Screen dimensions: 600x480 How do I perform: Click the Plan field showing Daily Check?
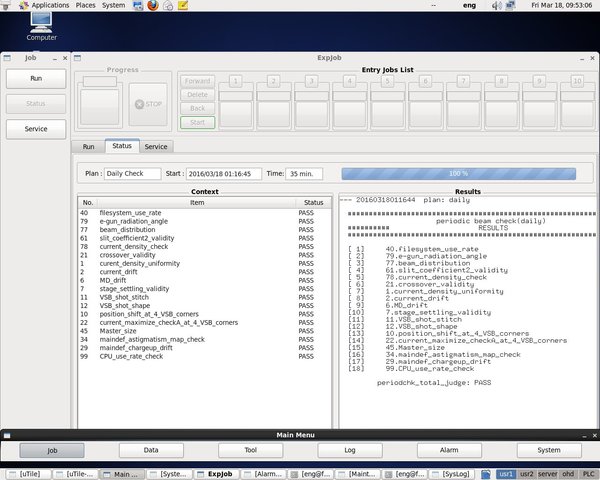[132, 174]
